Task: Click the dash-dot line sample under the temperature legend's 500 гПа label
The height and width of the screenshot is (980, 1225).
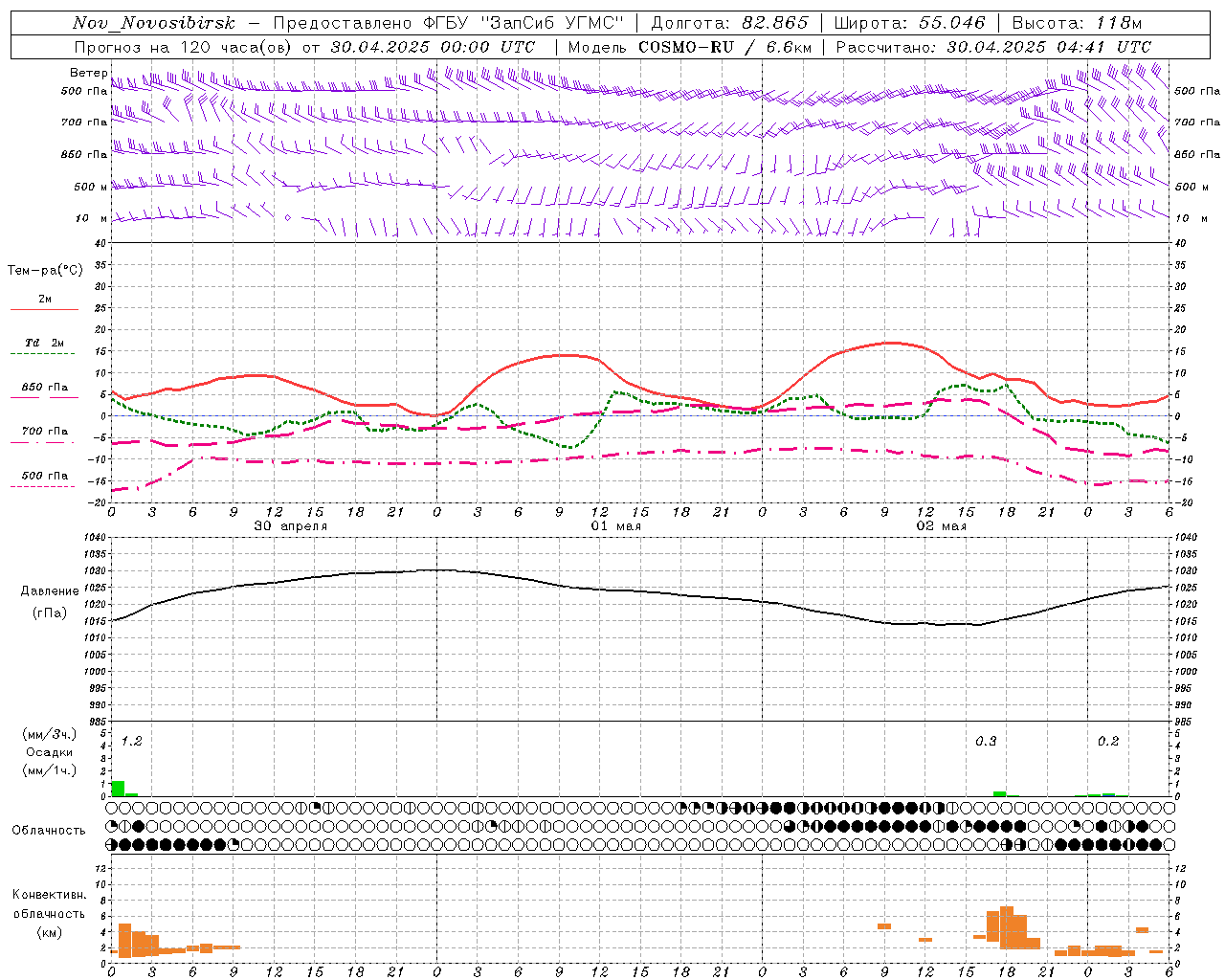Action: pos(43,486)
